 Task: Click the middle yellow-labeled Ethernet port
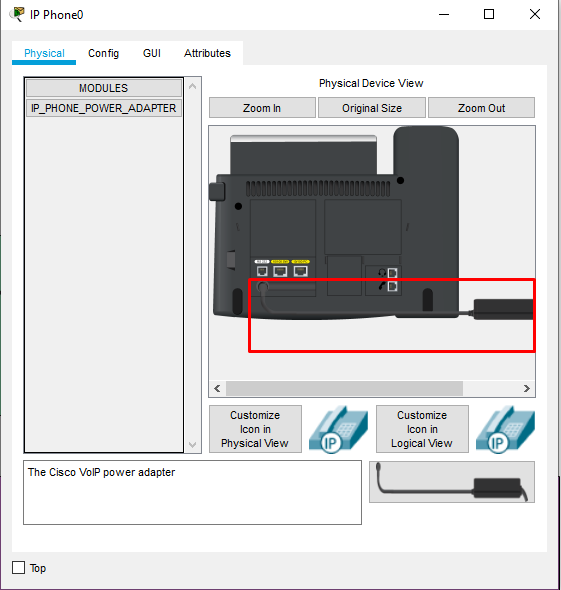pos(280,271)
